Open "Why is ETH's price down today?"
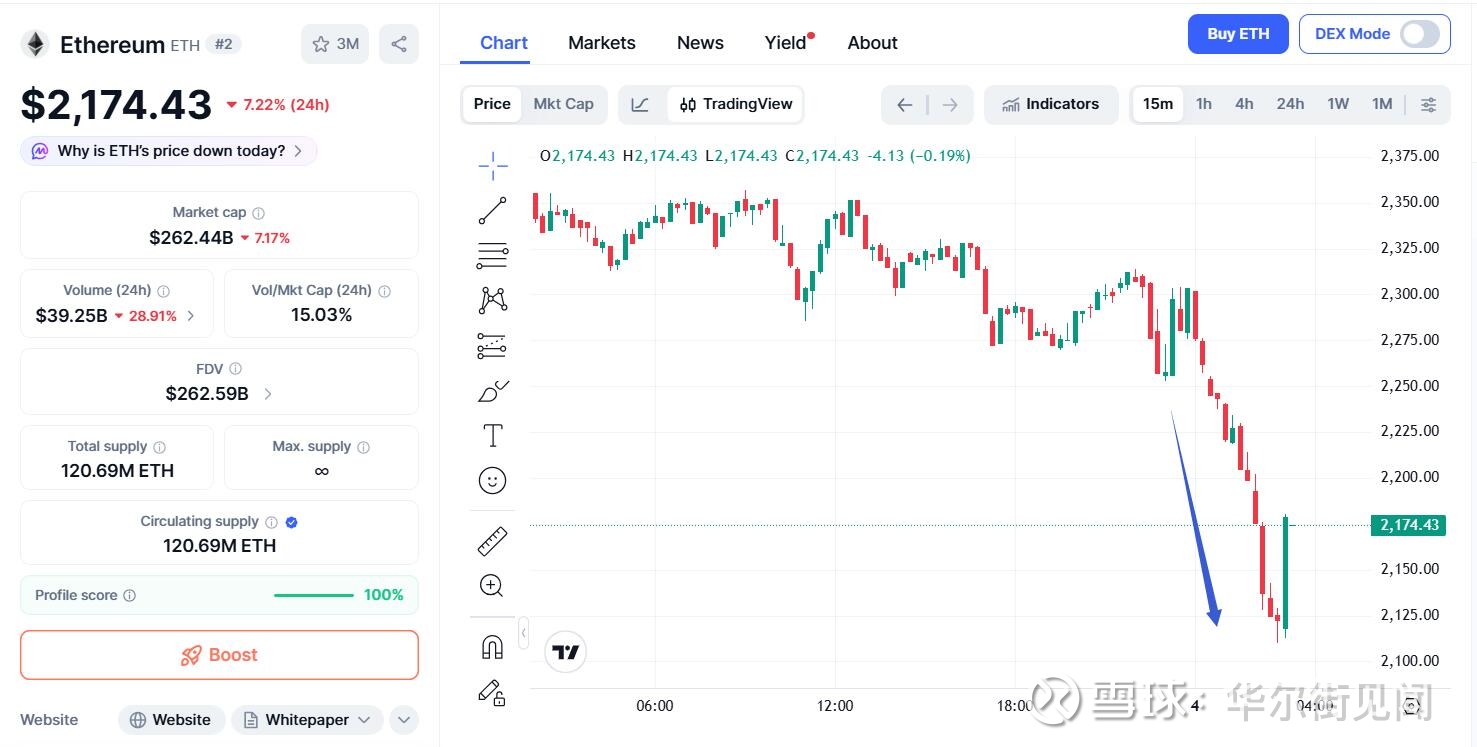1477x747 pixels. (170, 151)
